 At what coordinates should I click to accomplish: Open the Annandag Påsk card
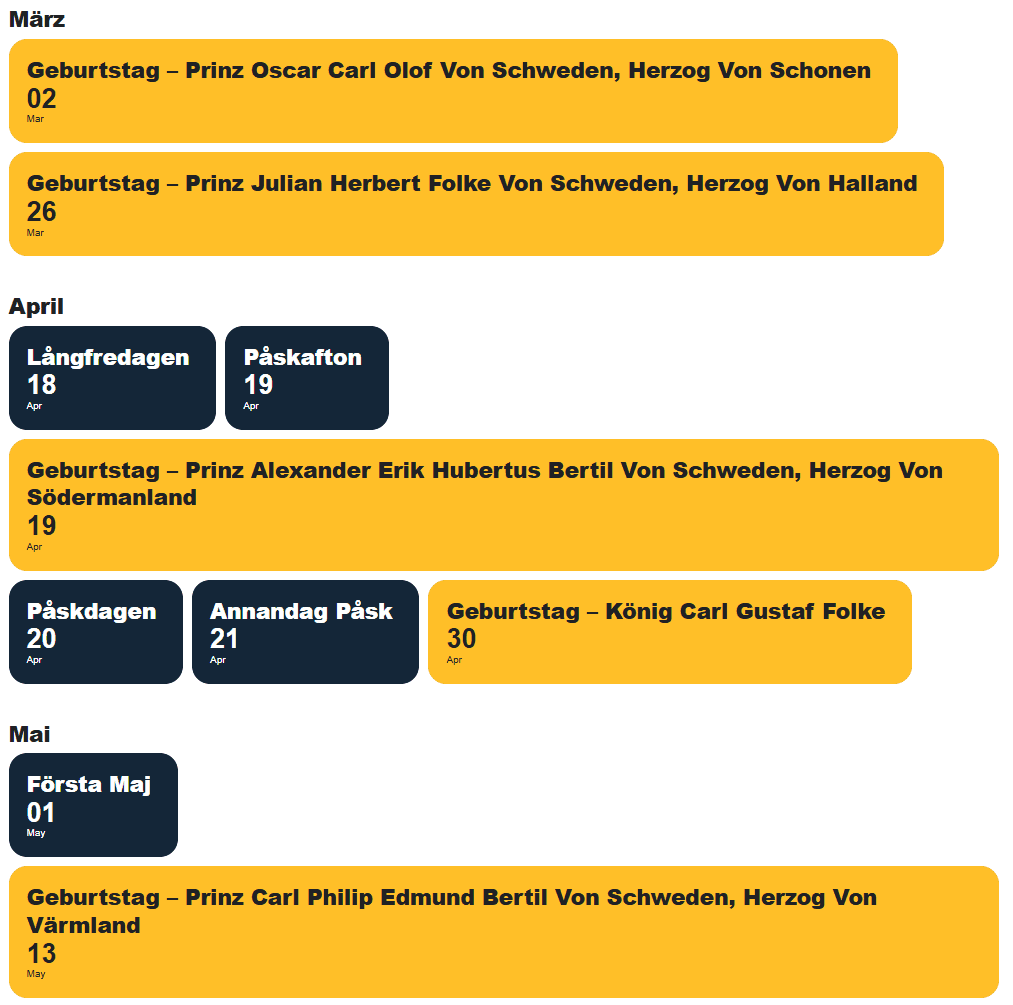click(x=305, y=632)
